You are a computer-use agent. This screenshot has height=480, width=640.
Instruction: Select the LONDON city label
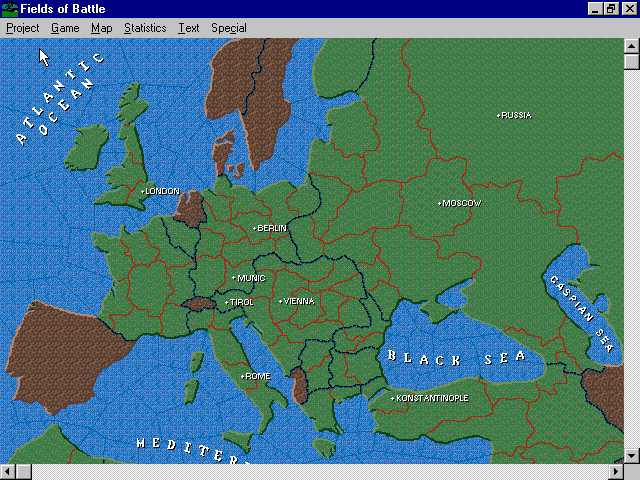pos(160,191)
